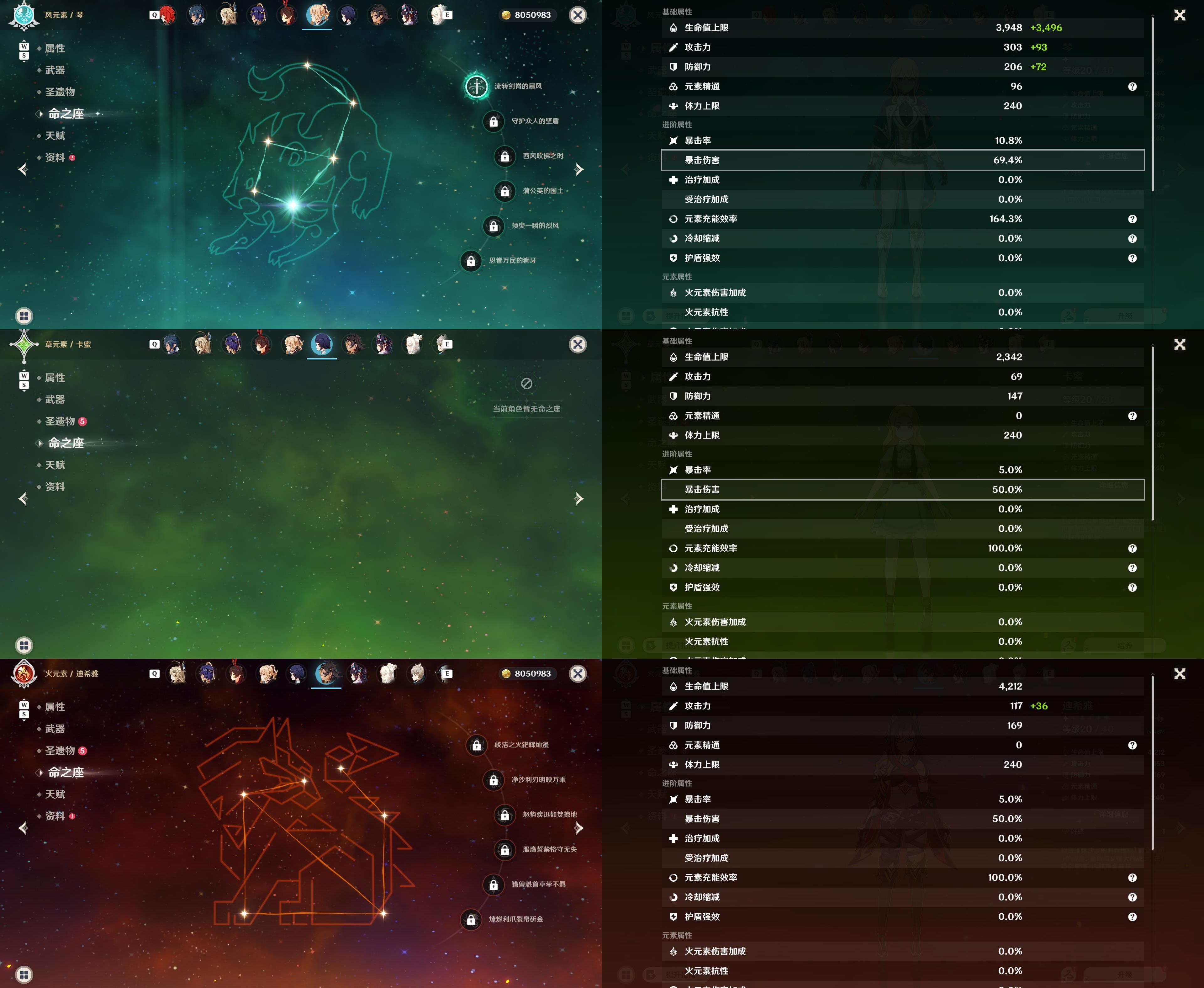Screen dimensions: 1204x988
Task: Close the 风元素 / 琴 character screen
Action: [x=578, y=15]
